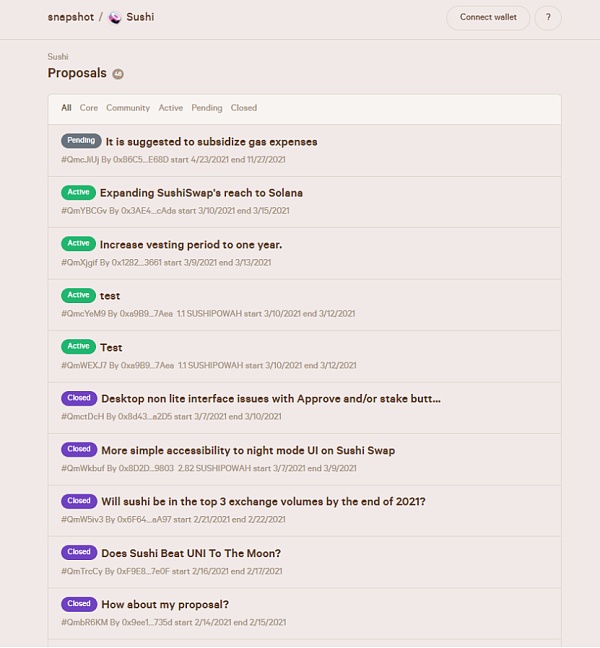Viewport: 600px width, 648px height.
Task: Click the proposals count badge
Action: point(118,74)
